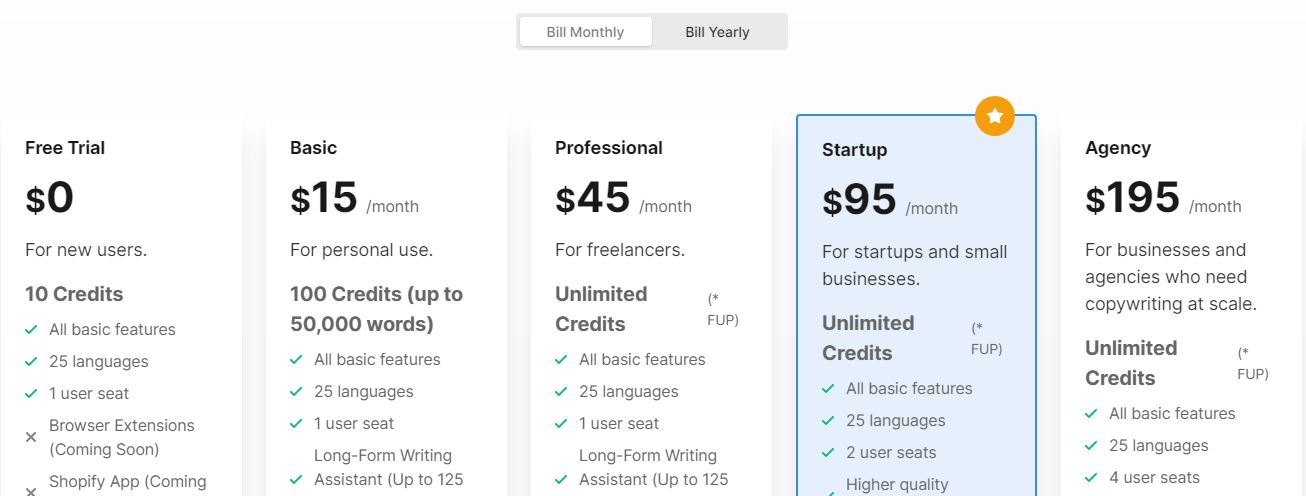Viewport: 1306px width, 496px height.
Task: Click the FUP note on the Agency plan
Action: coord(1253,363)
